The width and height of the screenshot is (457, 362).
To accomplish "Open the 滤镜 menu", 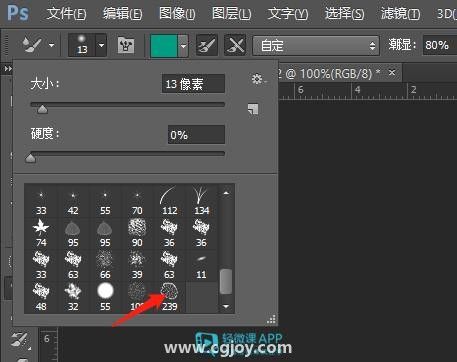I will coord(400,14).
